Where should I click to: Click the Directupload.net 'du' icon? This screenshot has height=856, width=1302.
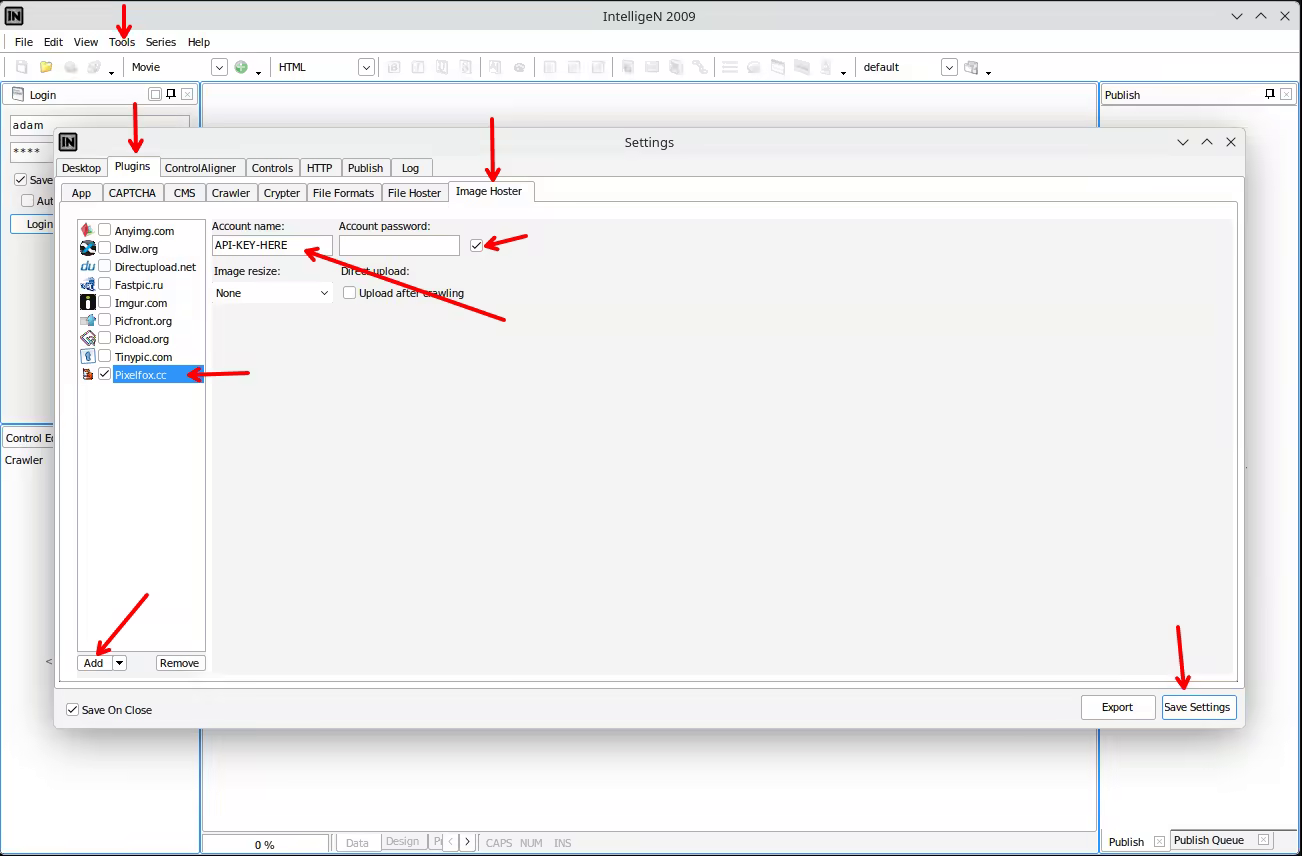88,267
